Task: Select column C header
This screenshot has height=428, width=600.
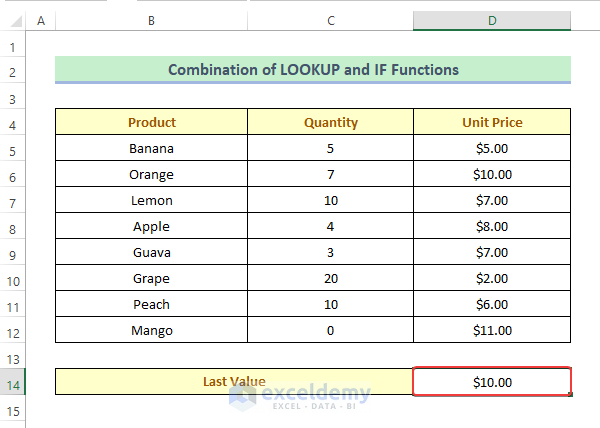Action: point(330,21)
